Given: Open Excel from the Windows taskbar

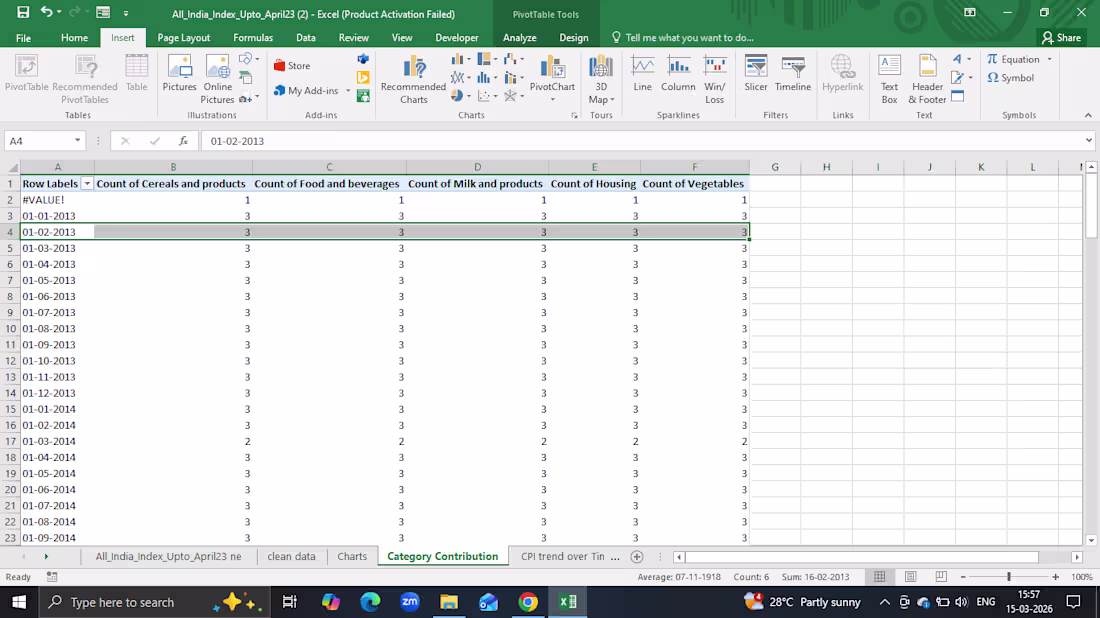Looking at the screenshot, I should [x=568, y=602].
